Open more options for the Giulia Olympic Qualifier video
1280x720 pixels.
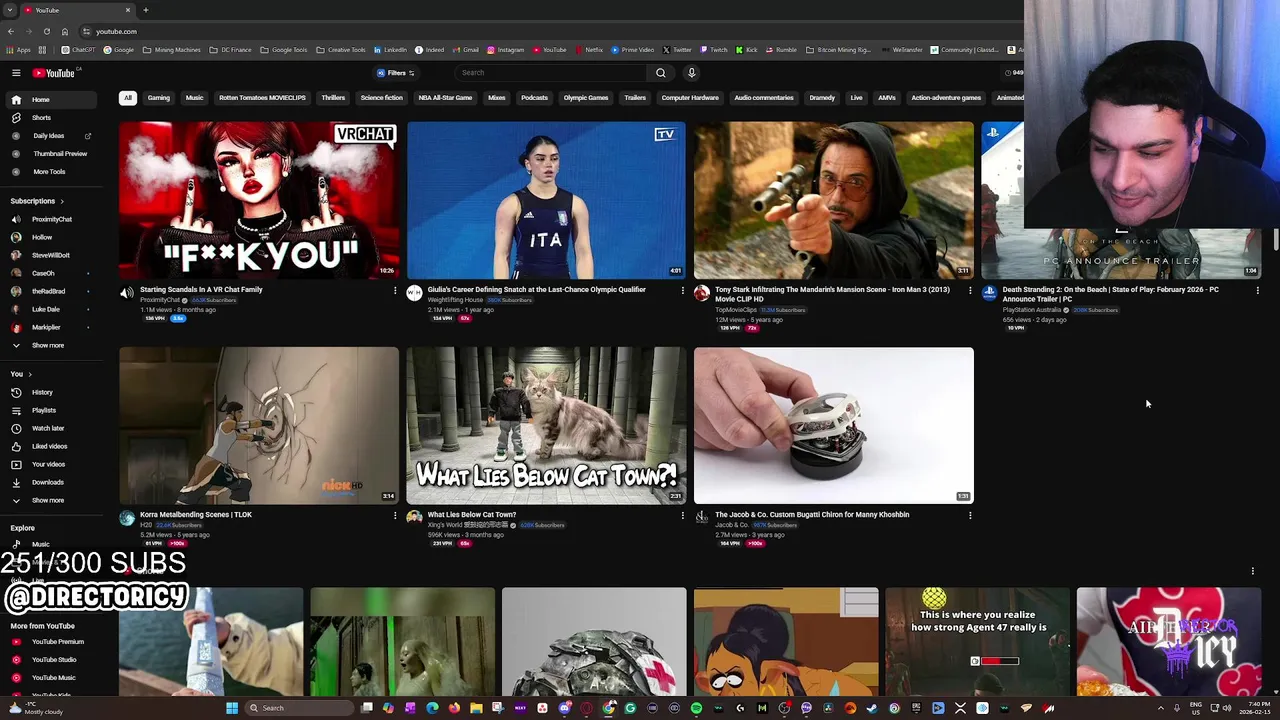[x=683, y=291]
